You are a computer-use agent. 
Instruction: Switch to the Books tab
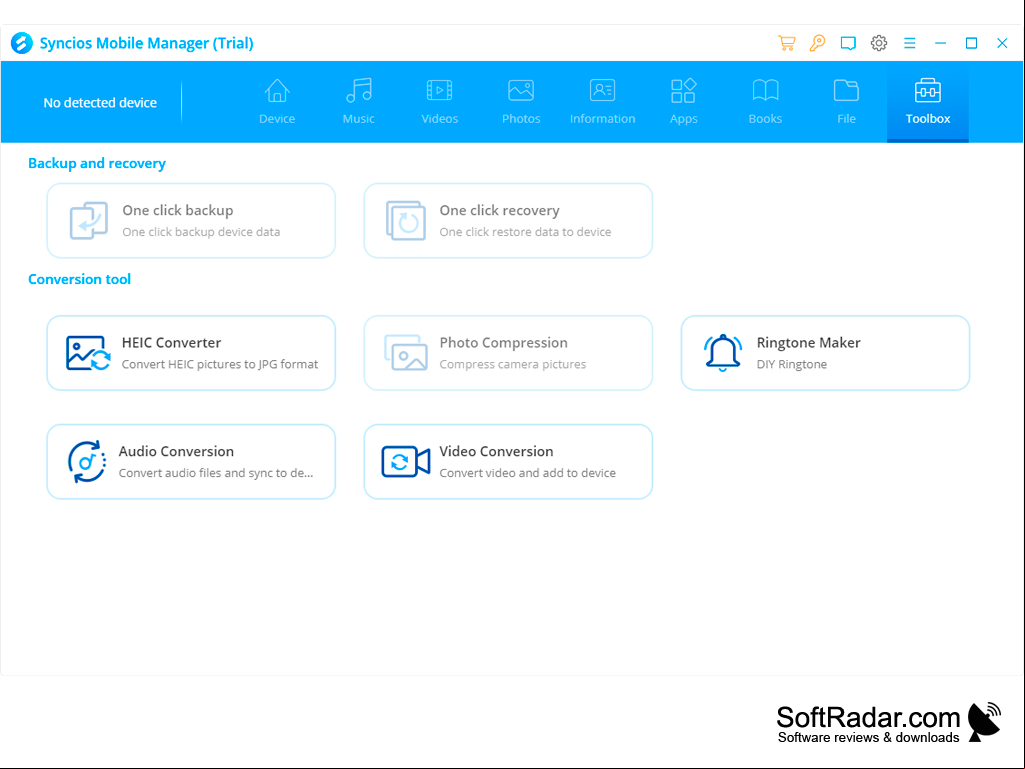765,101
